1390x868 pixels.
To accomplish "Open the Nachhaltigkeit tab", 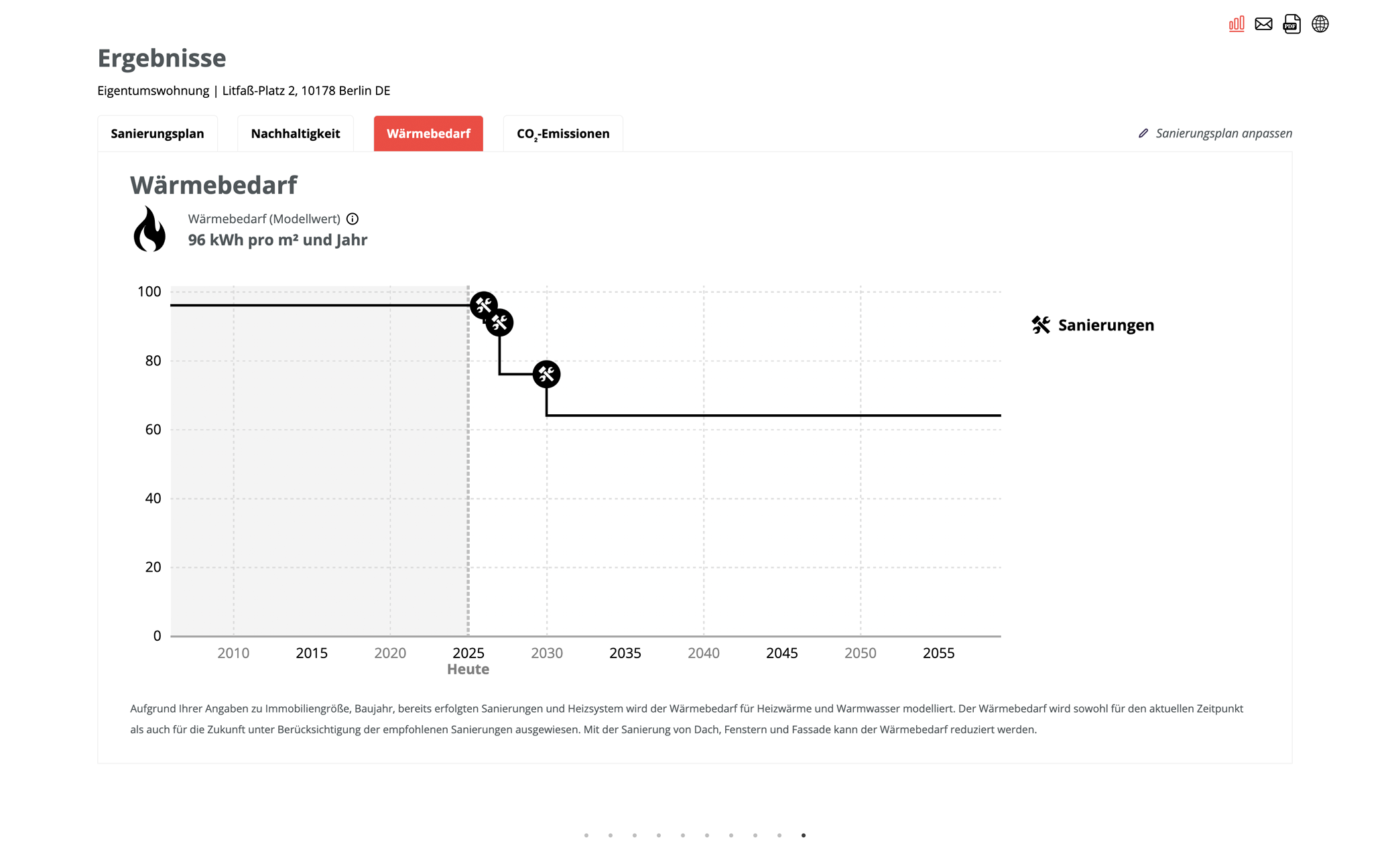I will click(x=296, y=133).
